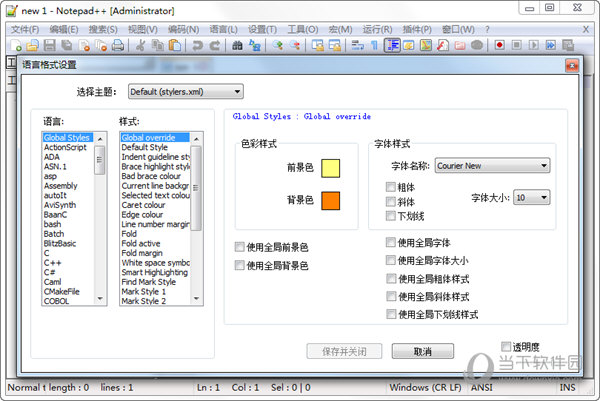Click the Close All toolbar icon
The image size is (600, 401).
tap(101, 46)
